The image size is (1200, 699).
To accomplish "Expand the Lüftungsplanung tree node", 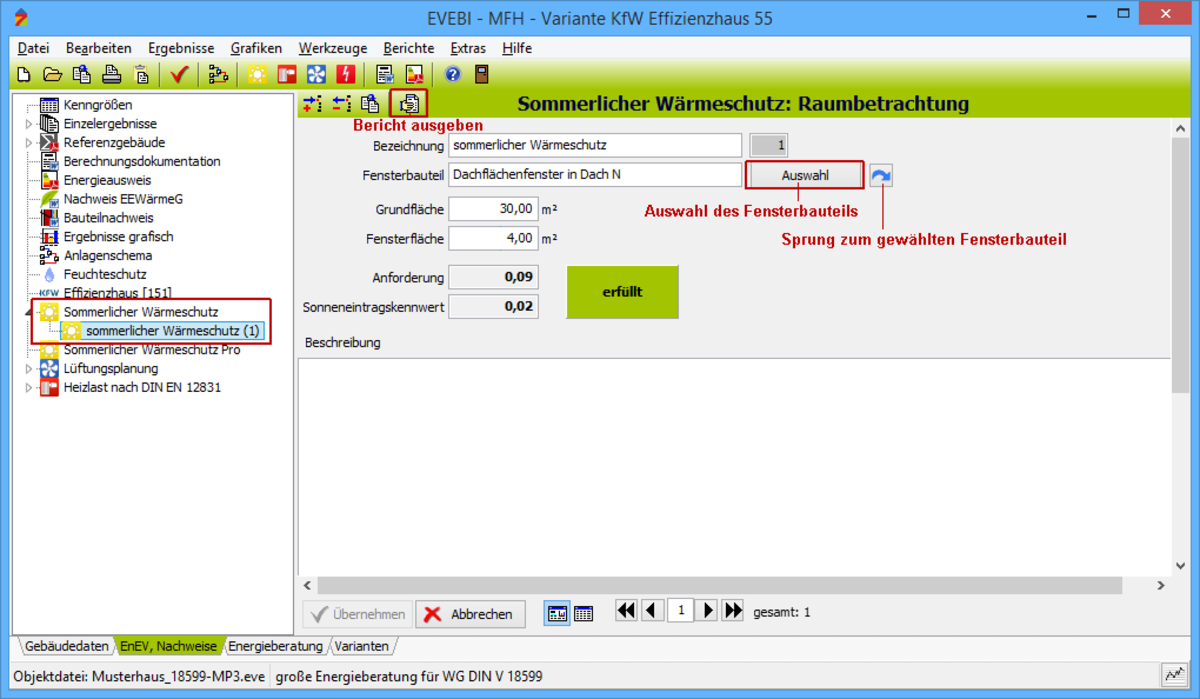I will [29, 369].
